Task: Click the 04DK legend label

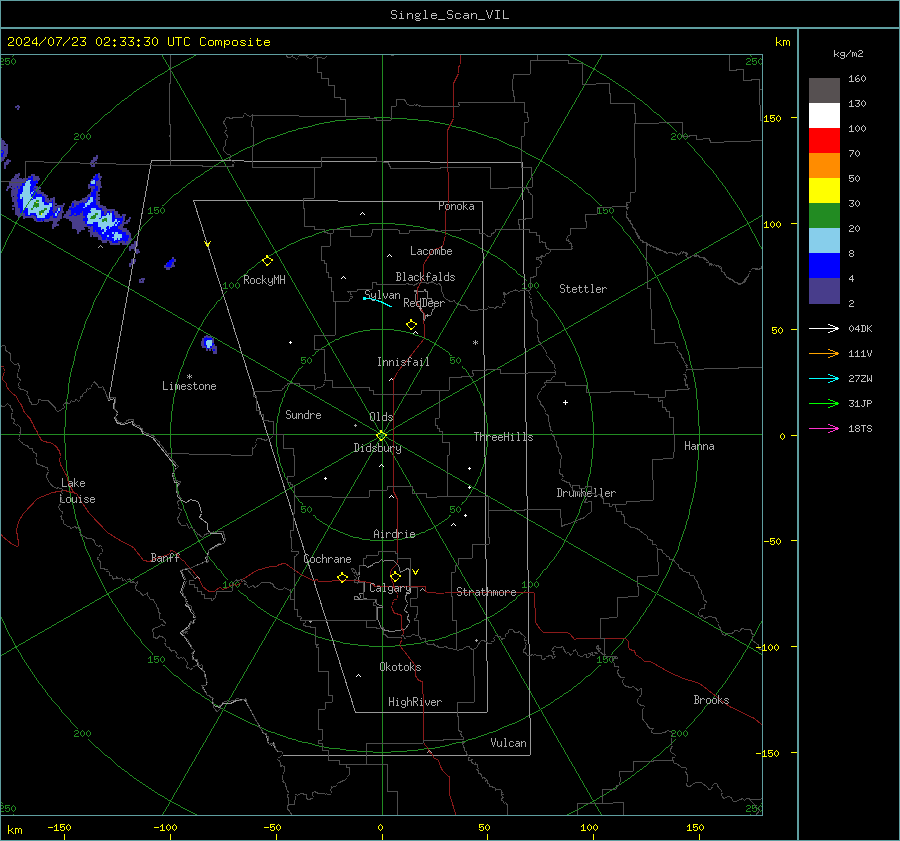Action: (x=860, y=328)
